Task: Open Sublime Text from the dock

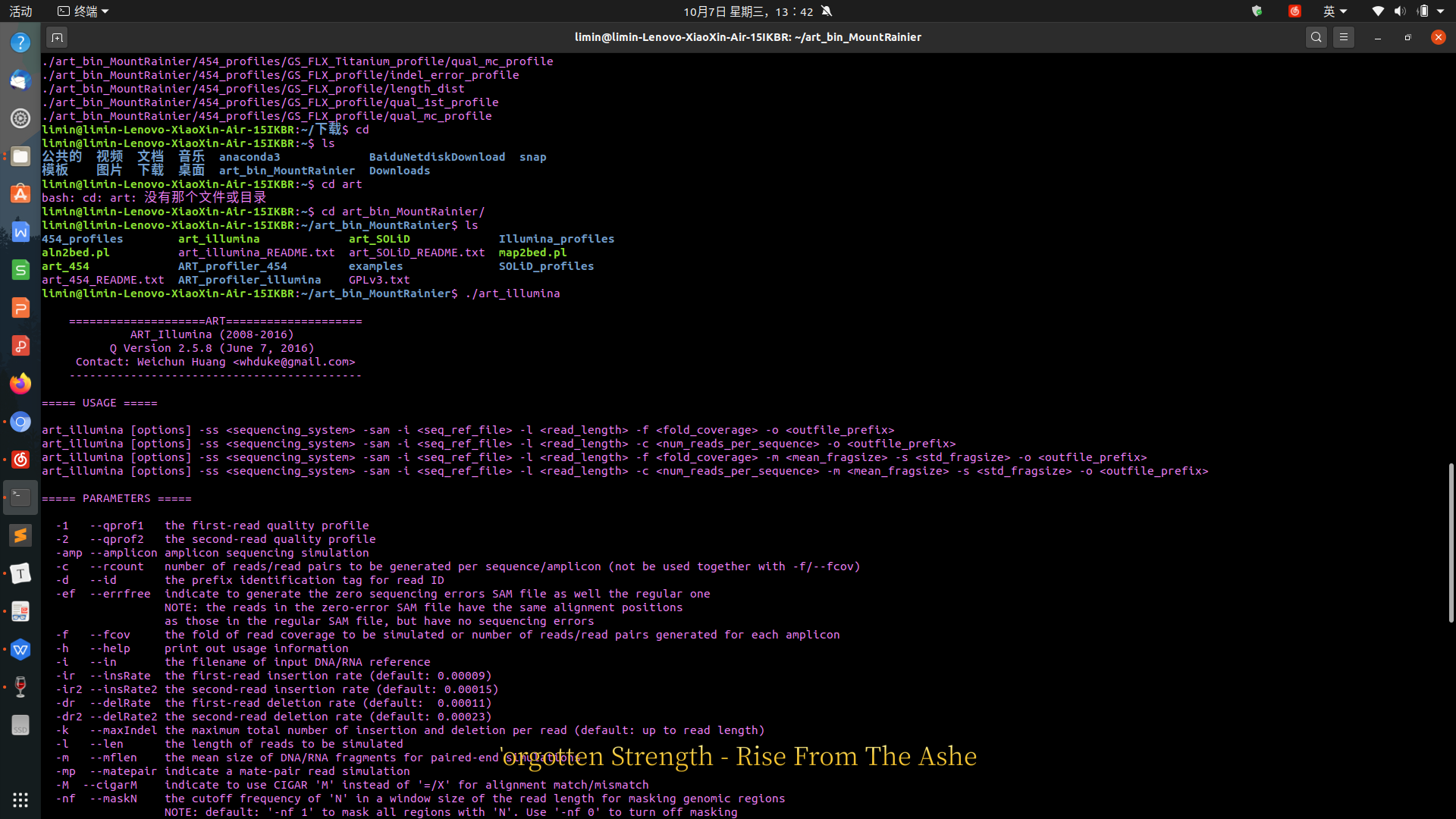Action: click(20, 535)
